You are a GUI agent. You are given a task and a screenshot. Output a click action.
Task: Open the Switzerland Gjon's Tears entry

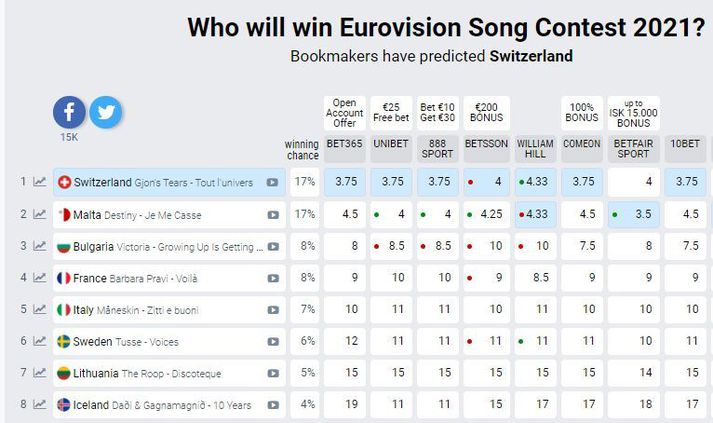tap(169, 182)
